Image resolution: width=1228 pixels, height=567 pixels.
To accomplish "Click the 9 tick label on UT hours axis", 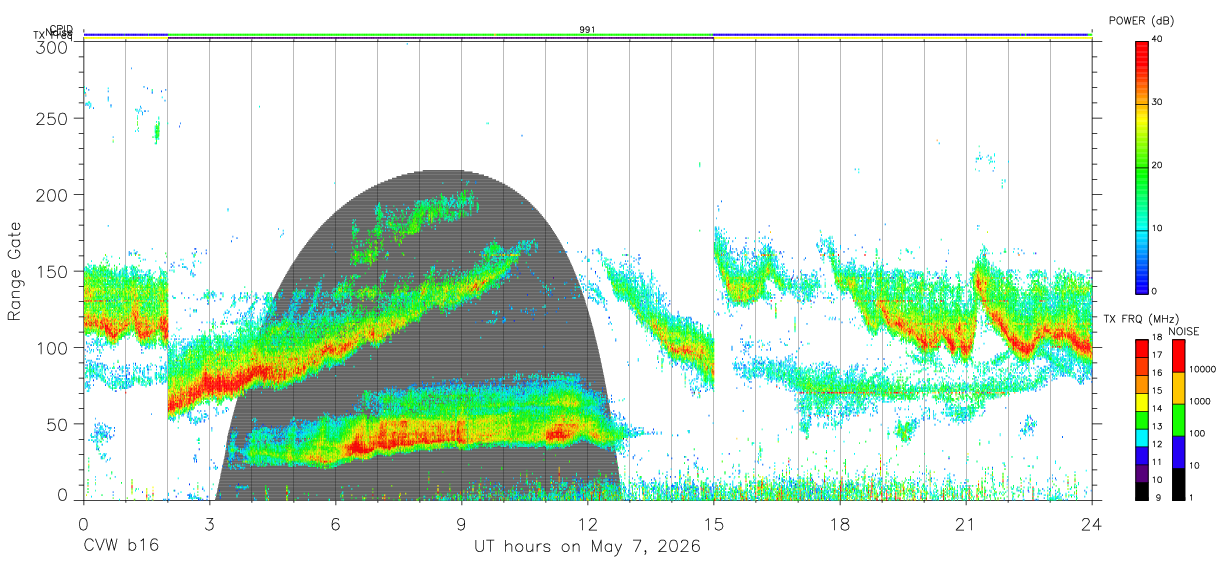I will (x=462, y=523).
